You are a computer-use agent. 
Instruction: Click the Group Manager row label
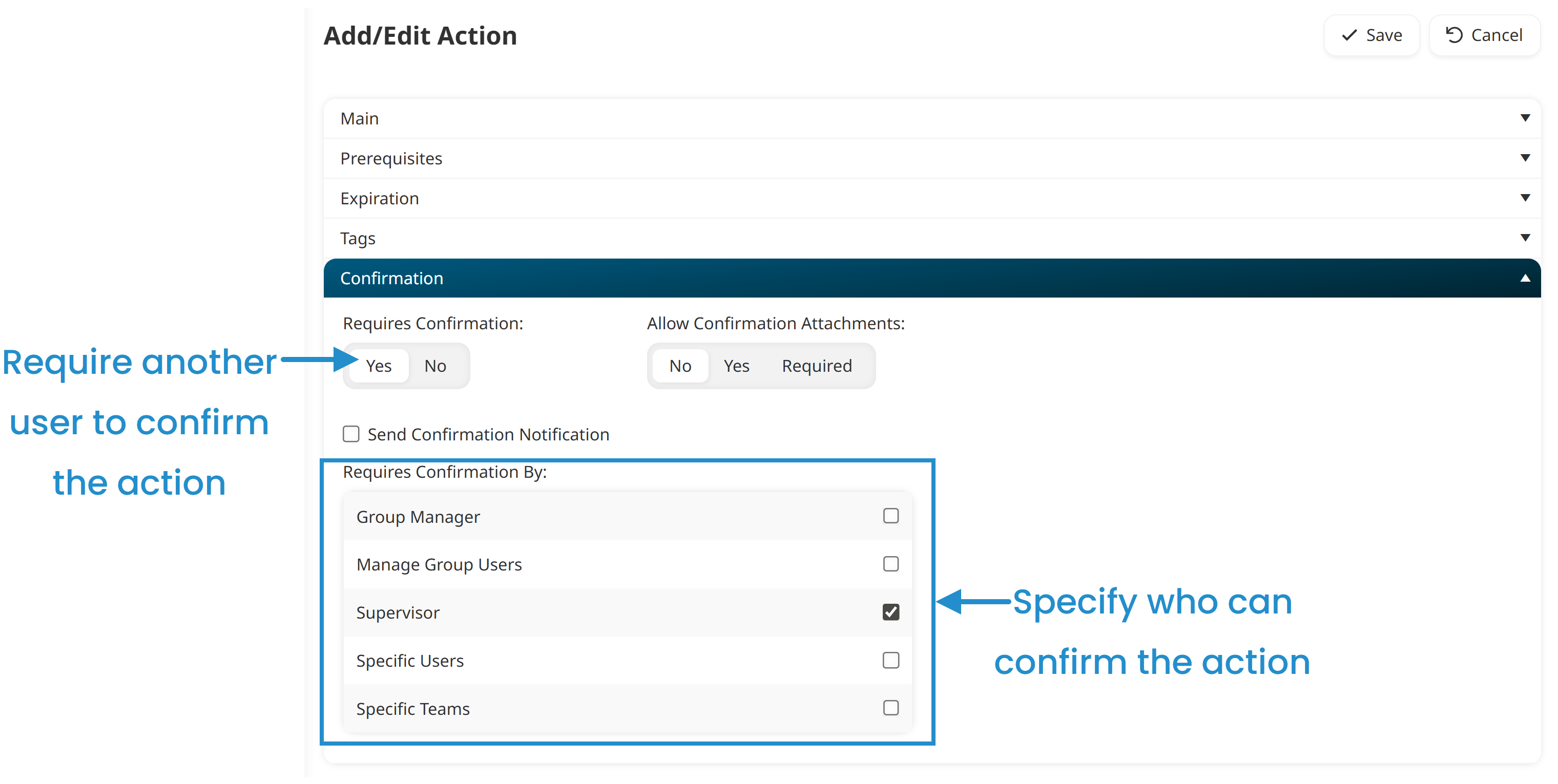418,517
